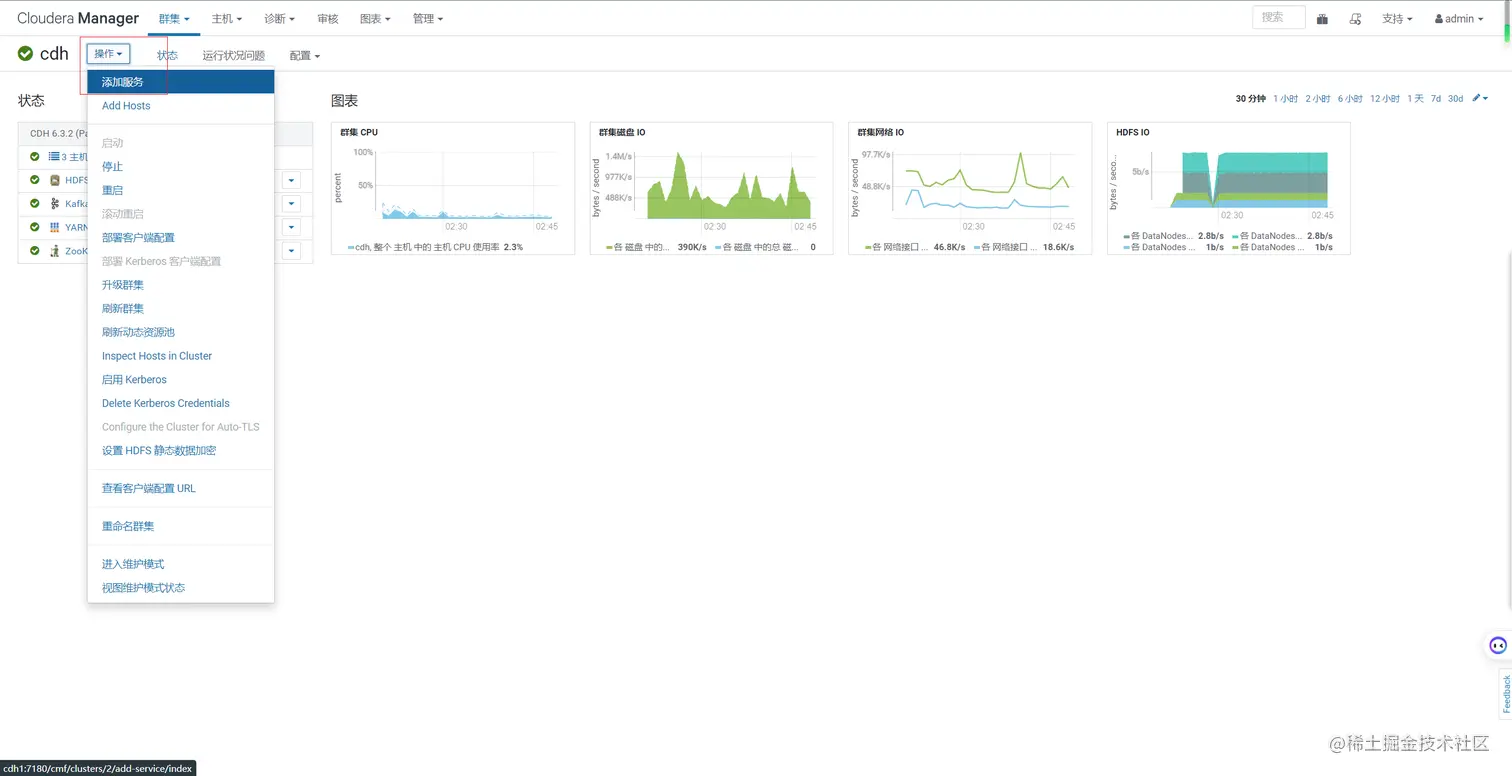
Task: Set chart range to 1 小时
Action: (1285, 99)
